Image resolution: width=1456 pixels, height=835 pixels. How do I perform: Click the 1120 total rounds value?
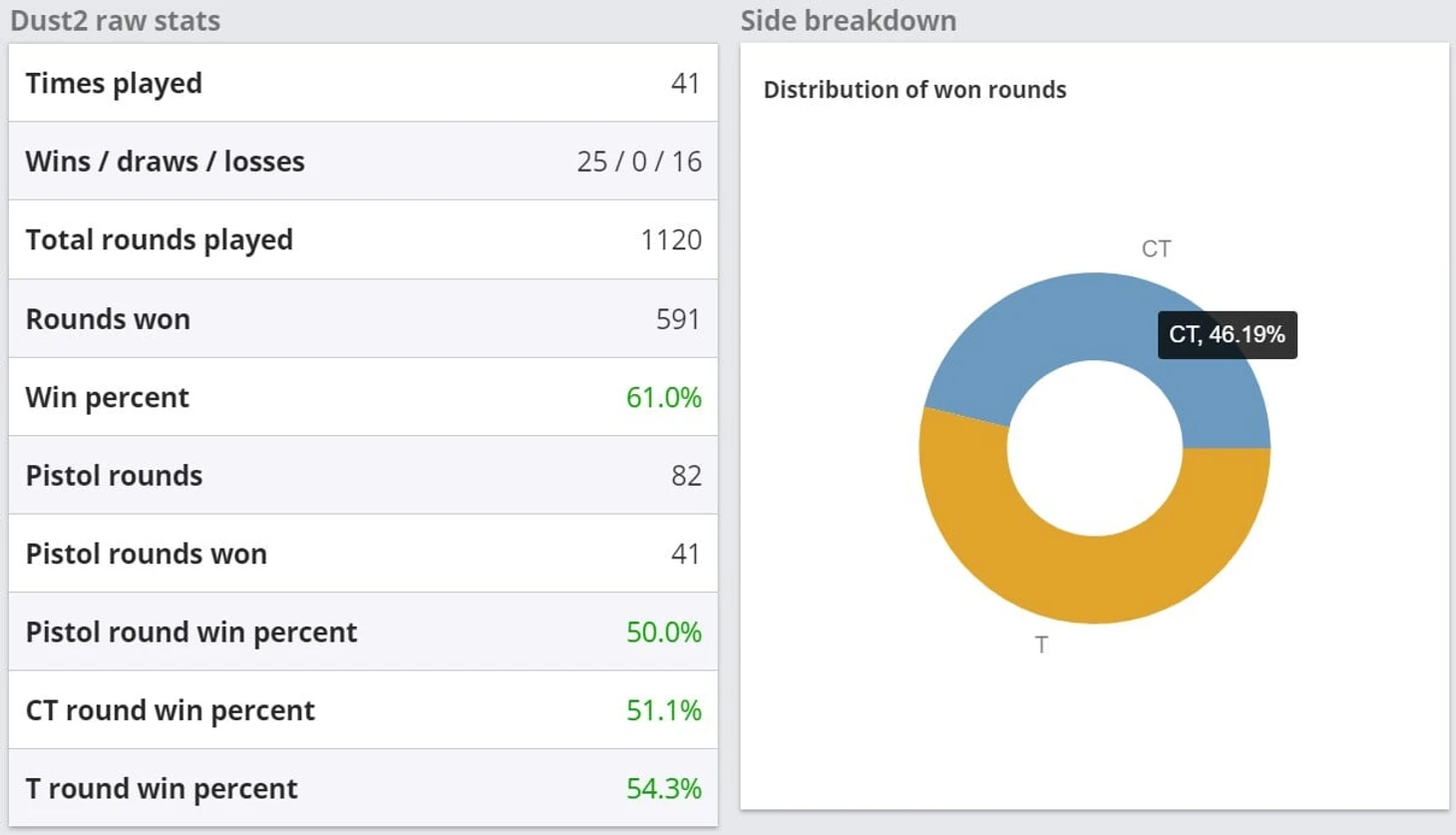(671, 239)
